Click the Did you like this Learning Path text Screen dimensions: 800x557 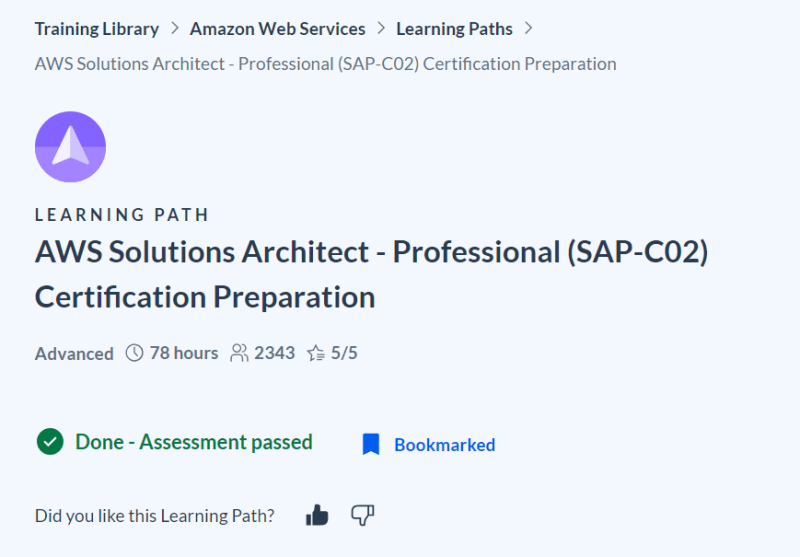point(155,516)
